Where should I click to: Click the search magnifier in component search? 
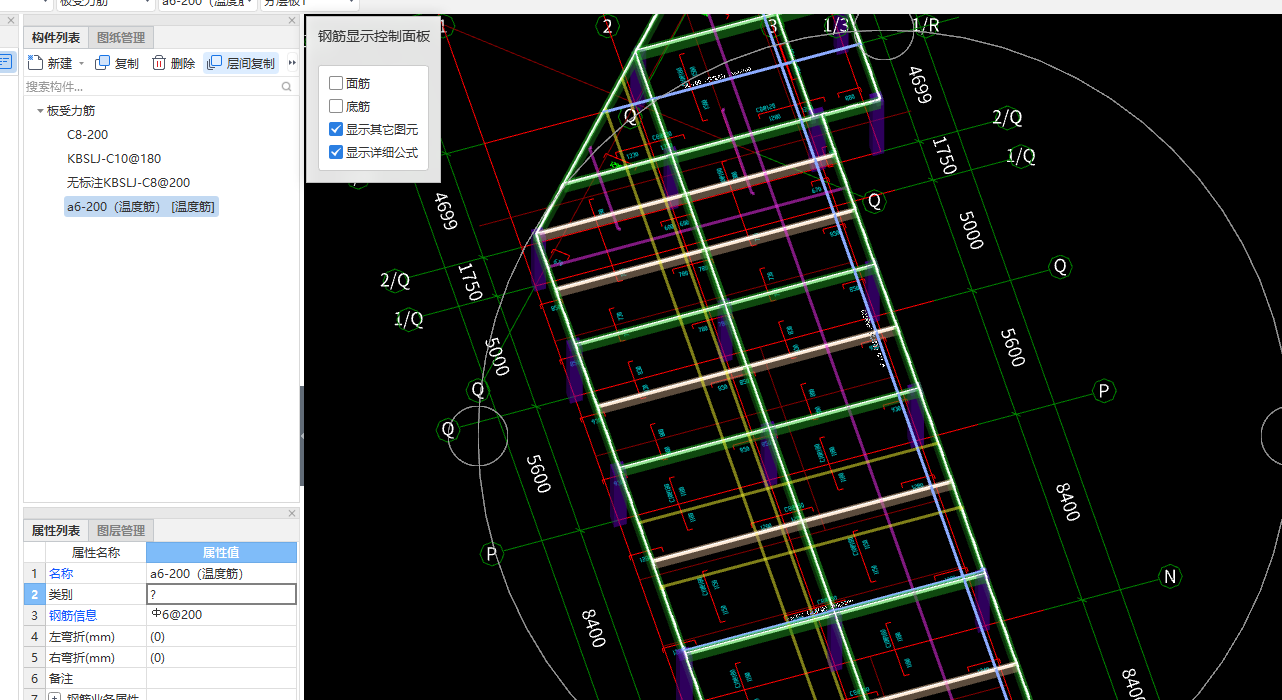click(287, 87)
